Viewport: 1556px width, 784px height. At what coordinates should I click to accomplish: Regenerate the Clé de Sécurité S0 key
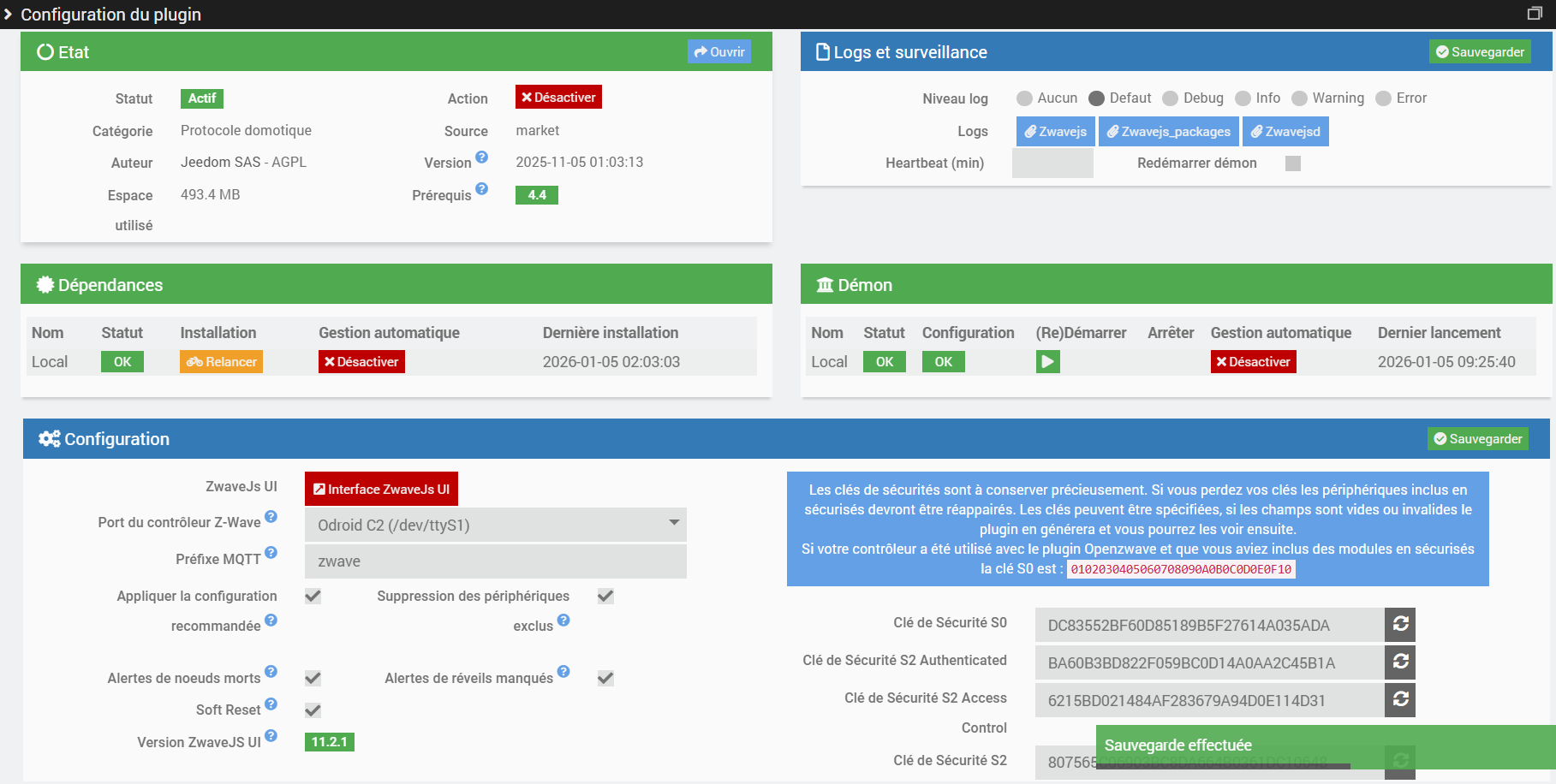click(1400, 625)
